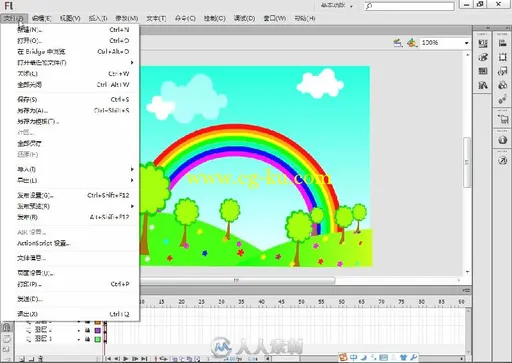This screenshot has height=363, width=512.
Task: Click the search field at top right
Action: click(x=409, y=6)
